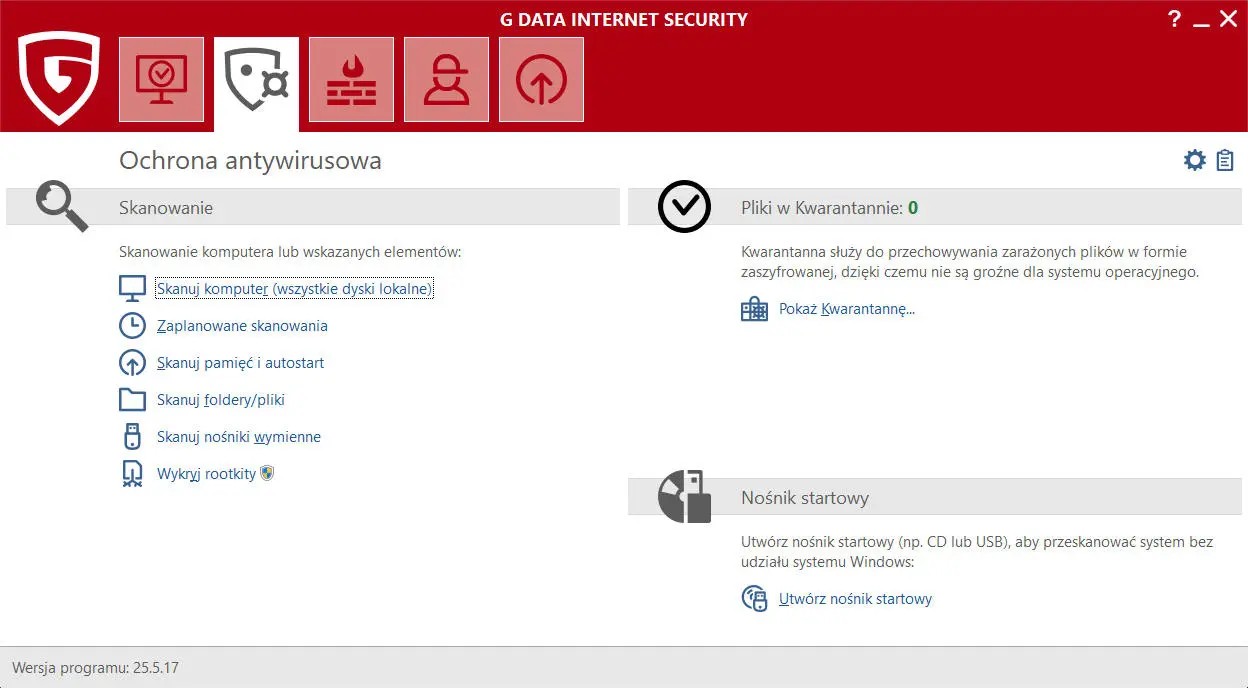1248x688 pixels.
Task: Select the quarantine cage icon near Pokaż Kwarantannę
Action: pos(754,308)
